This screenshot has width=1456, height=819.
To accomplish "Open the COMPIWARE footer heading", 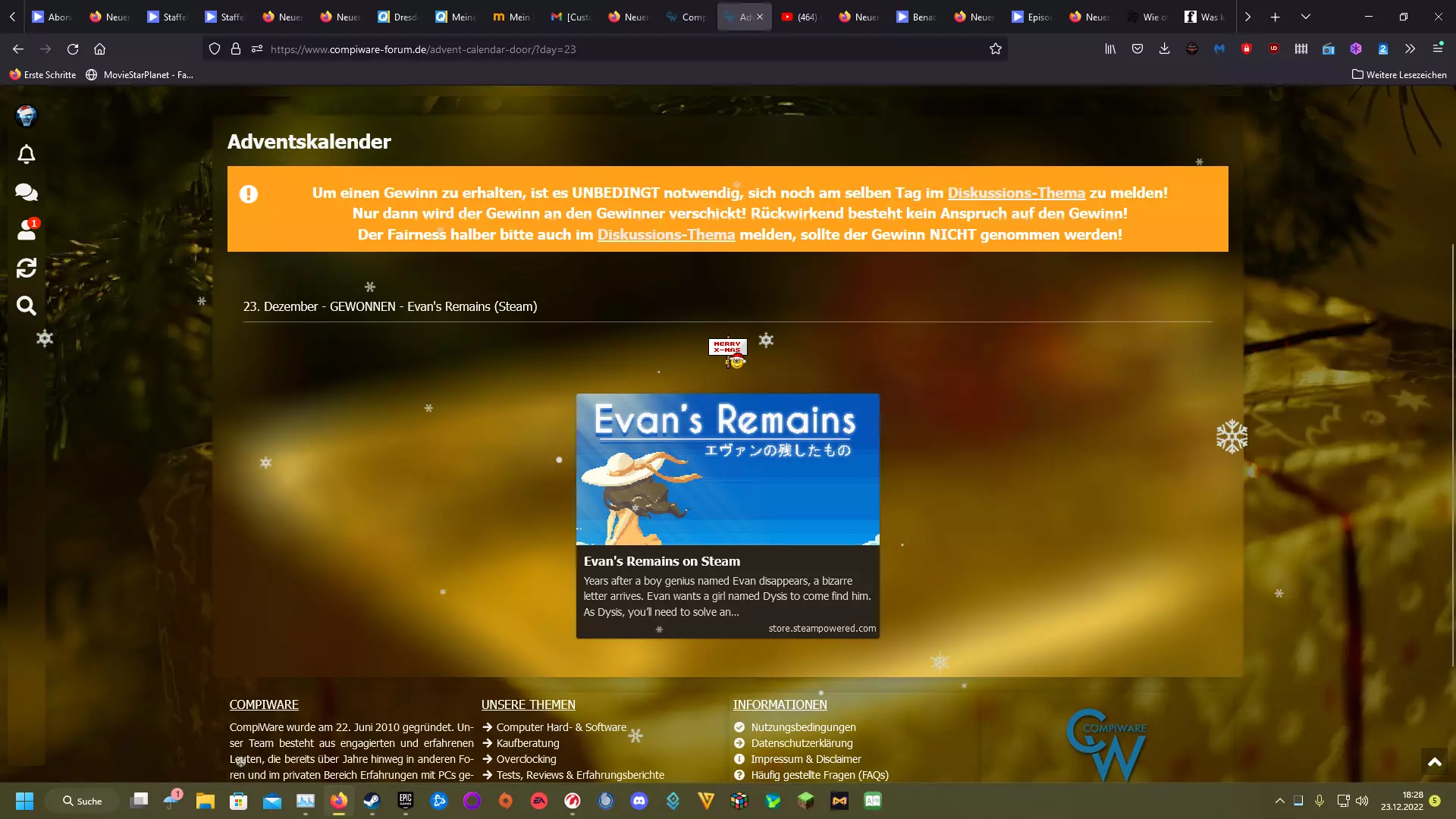I will [x=264, y=704].
